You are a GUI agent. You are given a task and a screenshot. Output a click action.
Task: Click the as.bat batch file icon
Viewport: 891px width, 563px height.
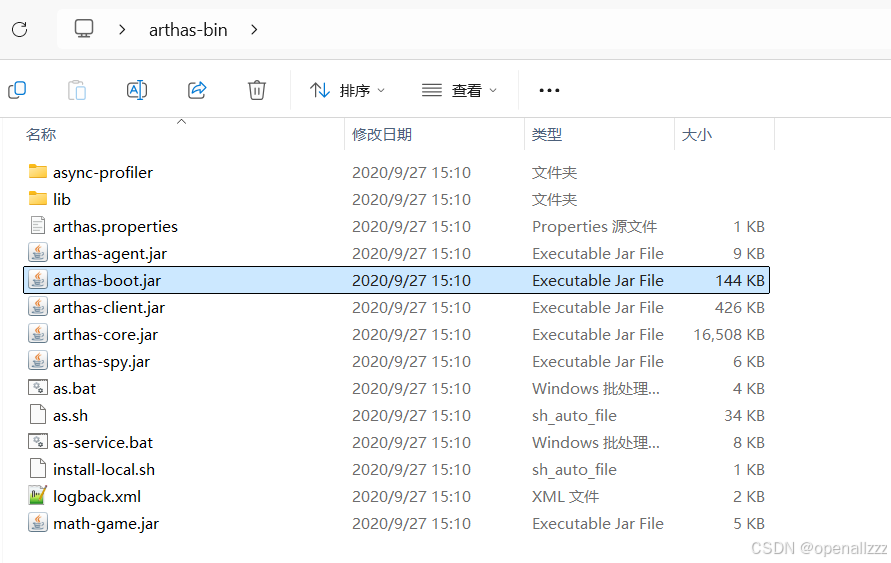tap(38, 387)
